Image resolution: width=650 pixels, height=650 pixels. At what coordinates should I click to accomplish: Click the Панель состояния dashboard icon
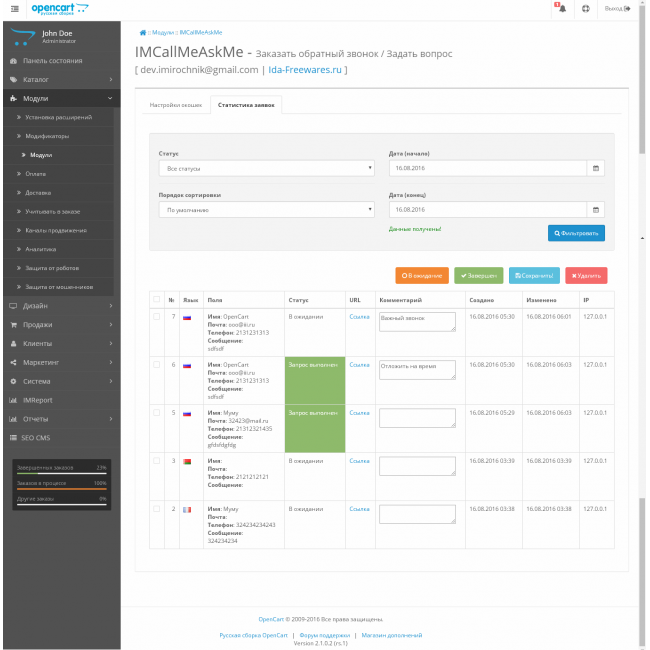[x=13, y=60]
